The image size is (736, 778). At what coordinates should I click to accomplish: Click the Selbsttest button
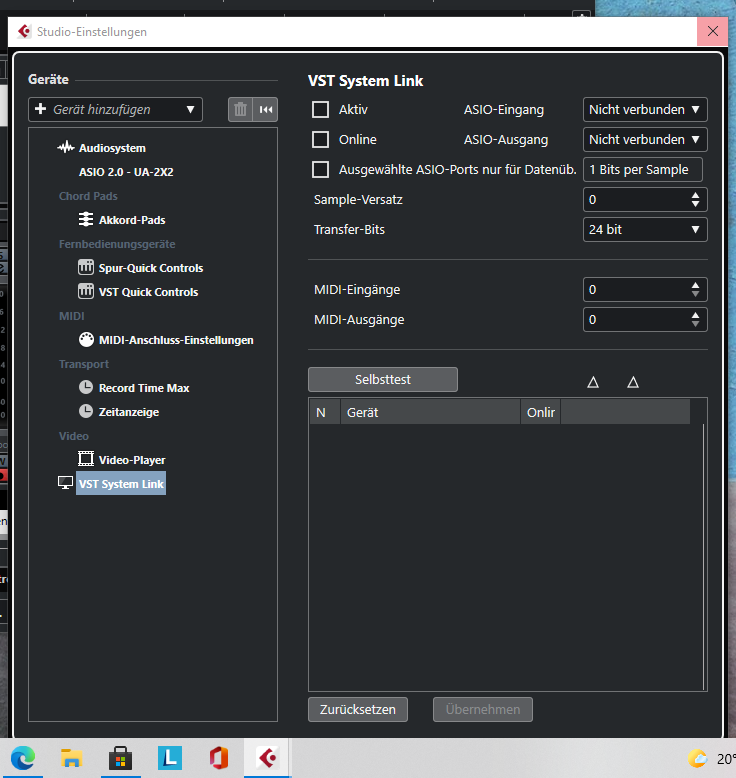383,380
